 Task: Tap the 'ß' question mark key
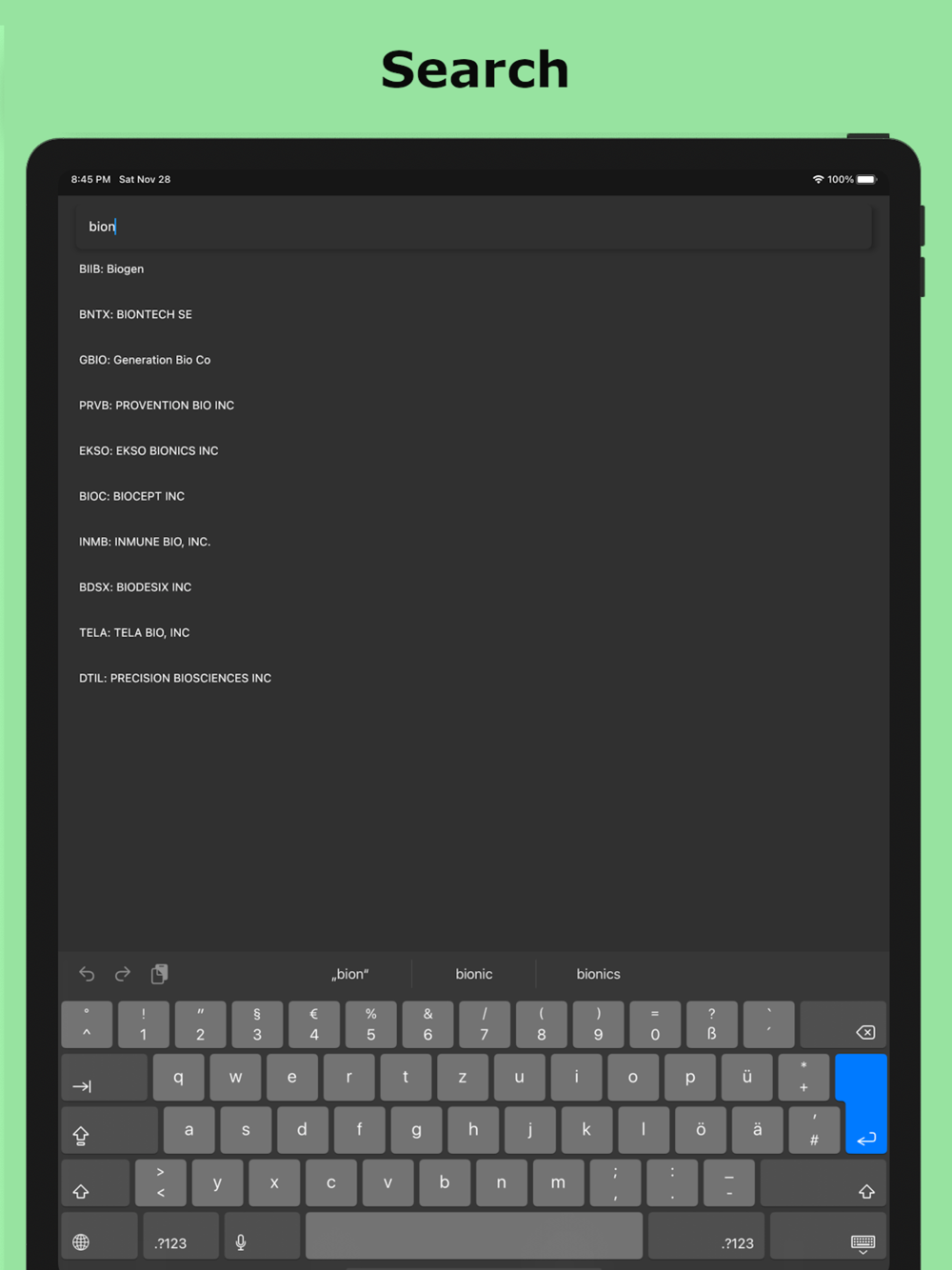click(712, 1024)
